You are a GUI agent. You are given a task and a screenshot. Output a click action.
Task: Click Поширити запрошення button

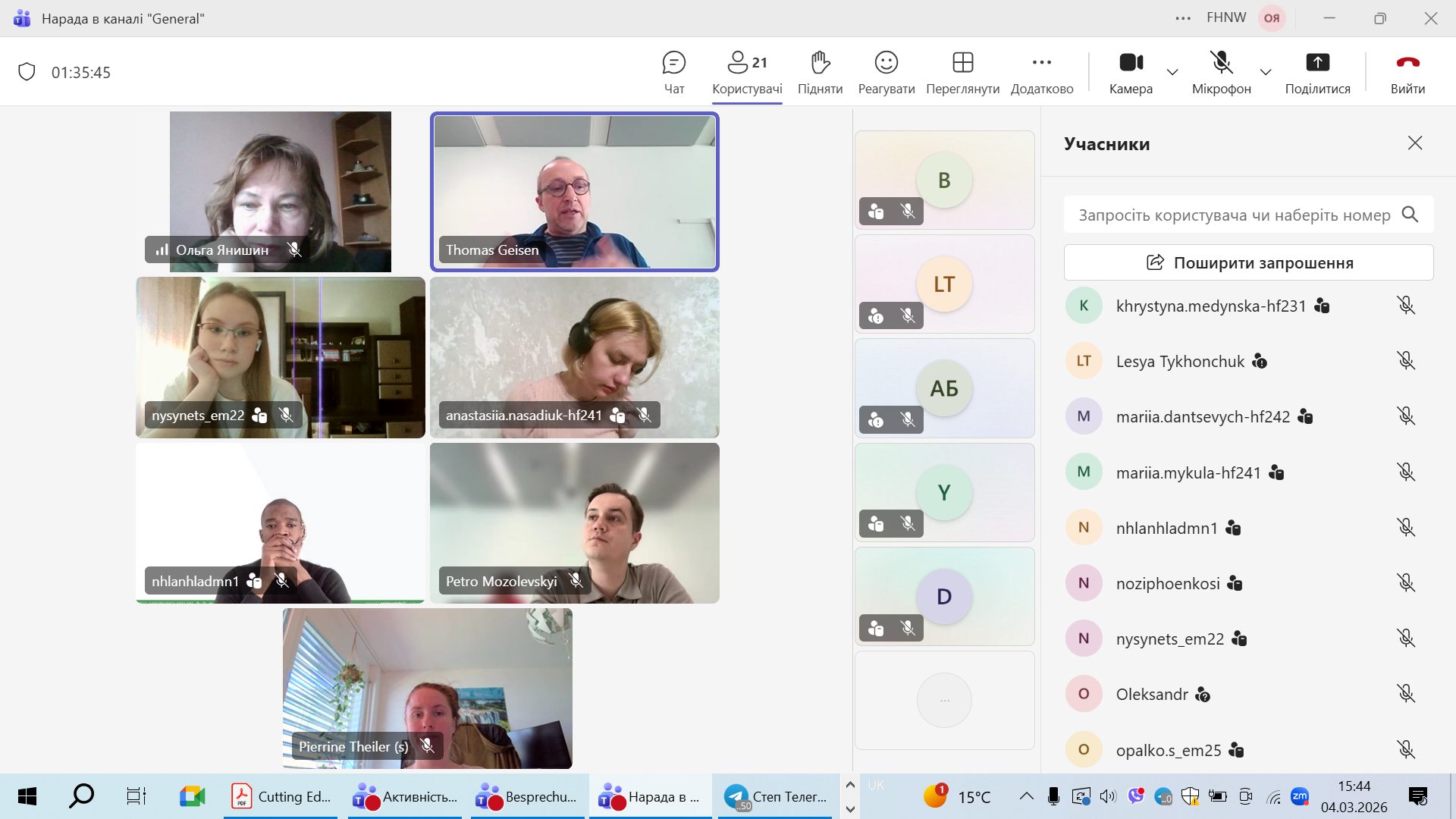pos(1248,262)
